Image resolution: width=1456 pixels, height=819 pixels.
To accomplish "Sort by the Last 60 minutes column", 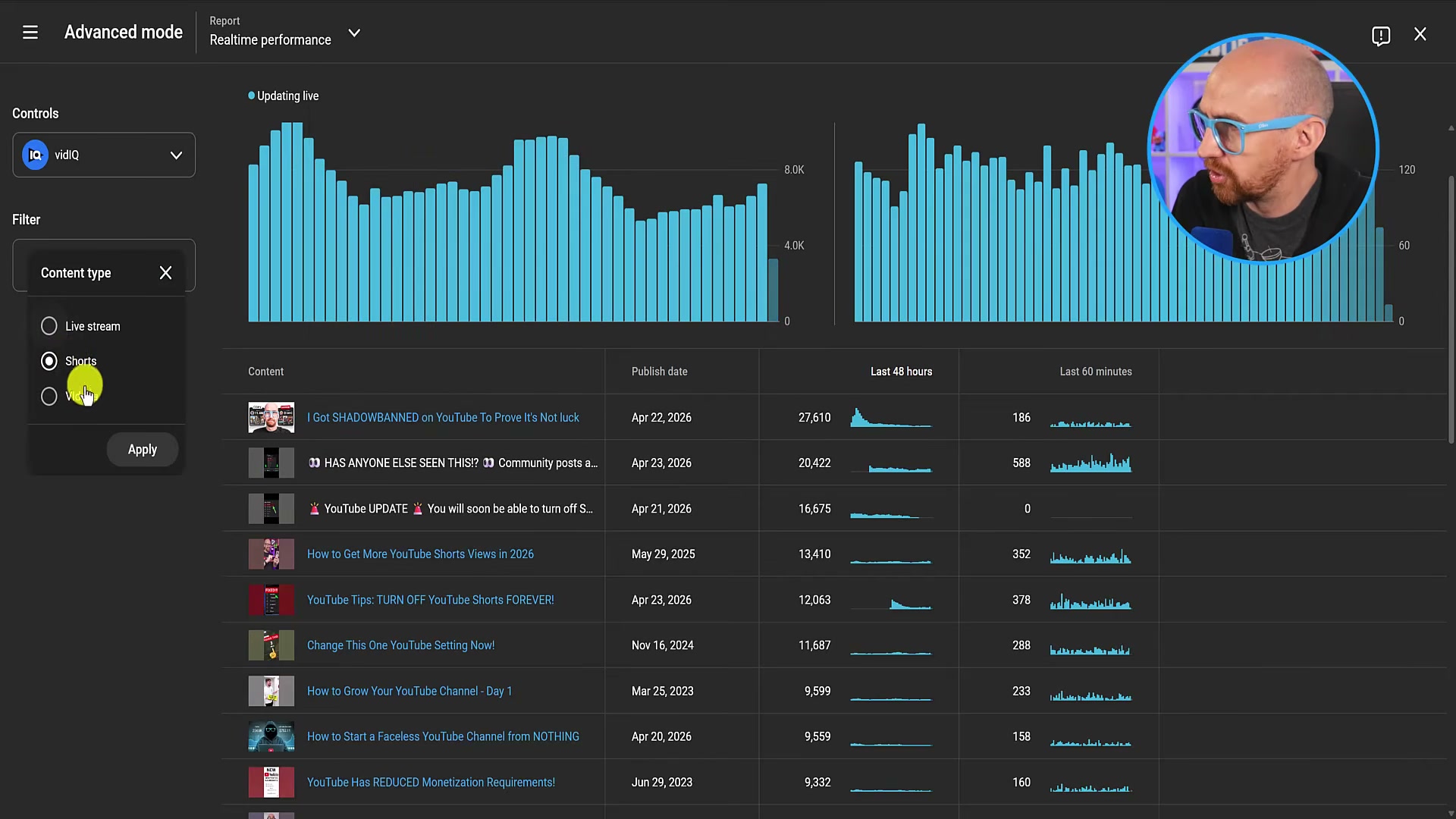I will click(1096, 372).
